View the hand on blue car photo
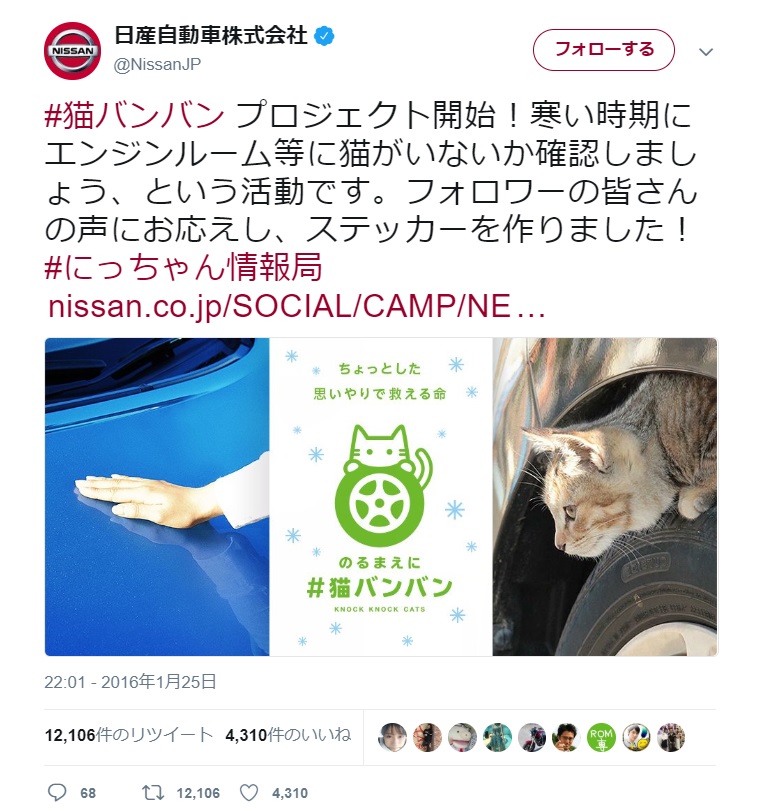The height and width of the screenshot is (811, 761). click(x=157, y=497)
